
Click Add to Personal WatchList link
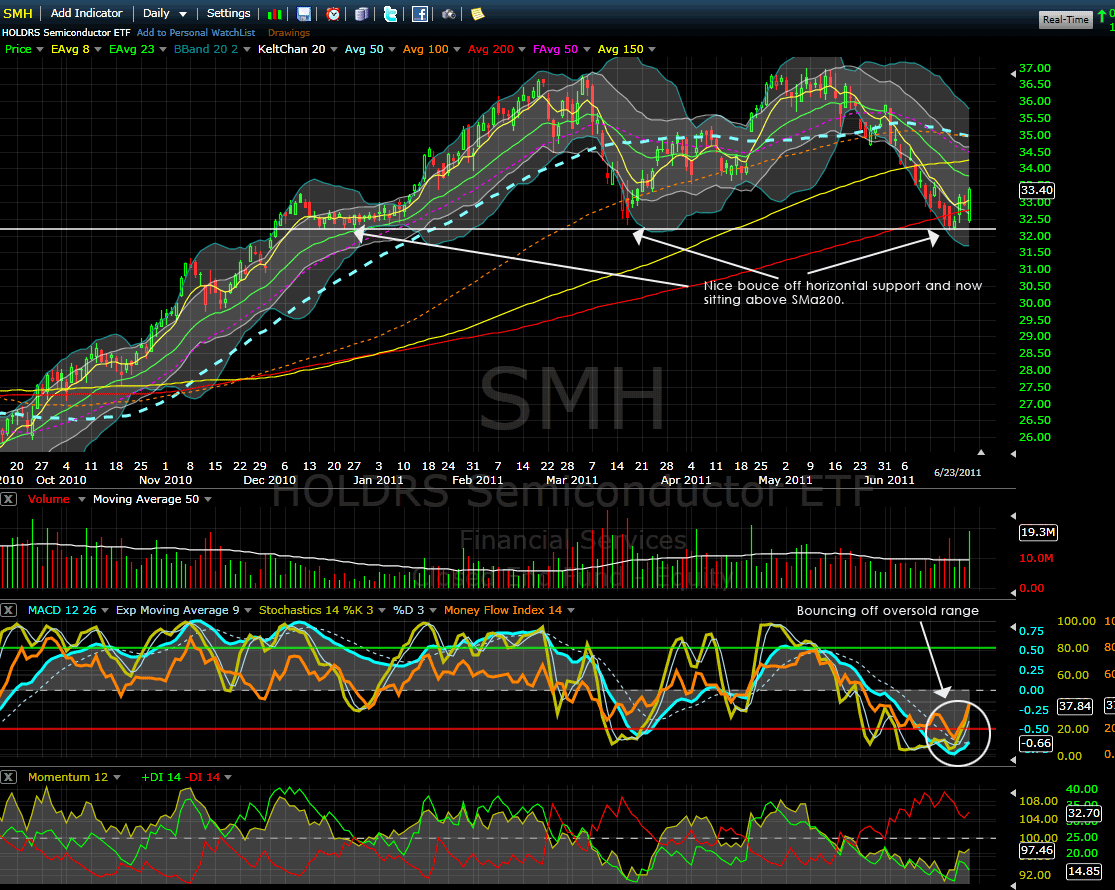[196, 33]
